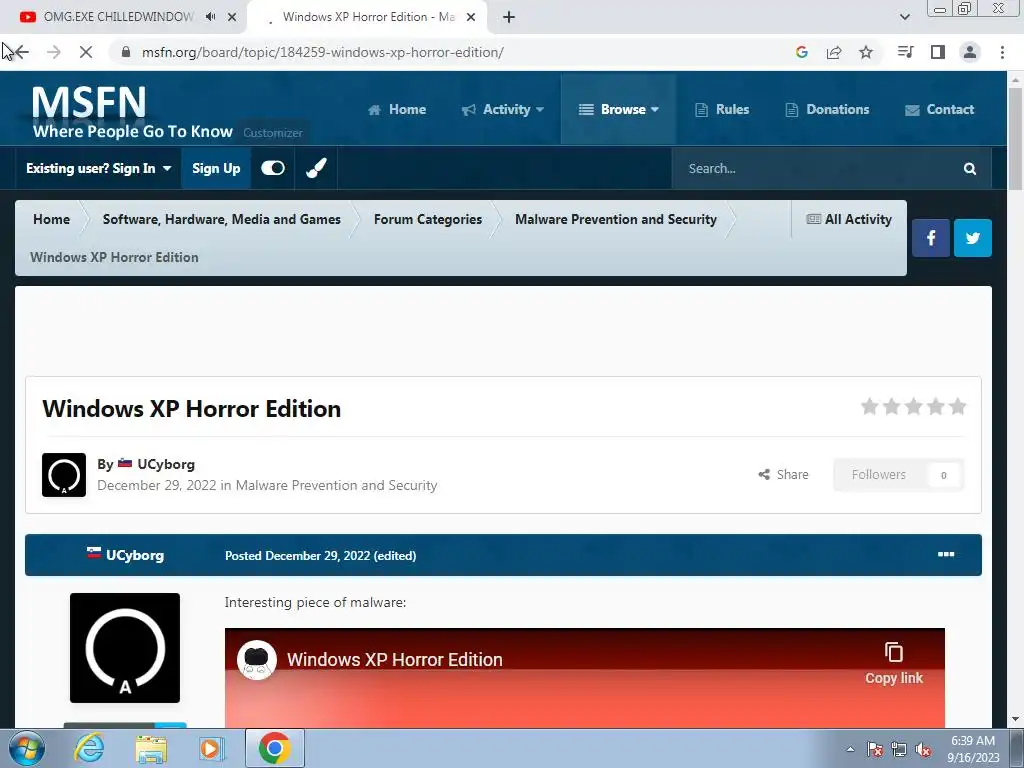Screen dimensions: 1024x768
Task: Click Copy link icon on video
Action: point(893,664)
